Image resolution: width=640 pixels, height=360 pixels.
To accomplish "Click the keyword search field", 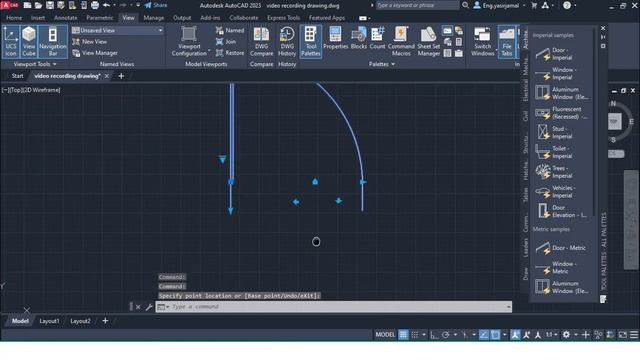I will [x=417, y=5].
